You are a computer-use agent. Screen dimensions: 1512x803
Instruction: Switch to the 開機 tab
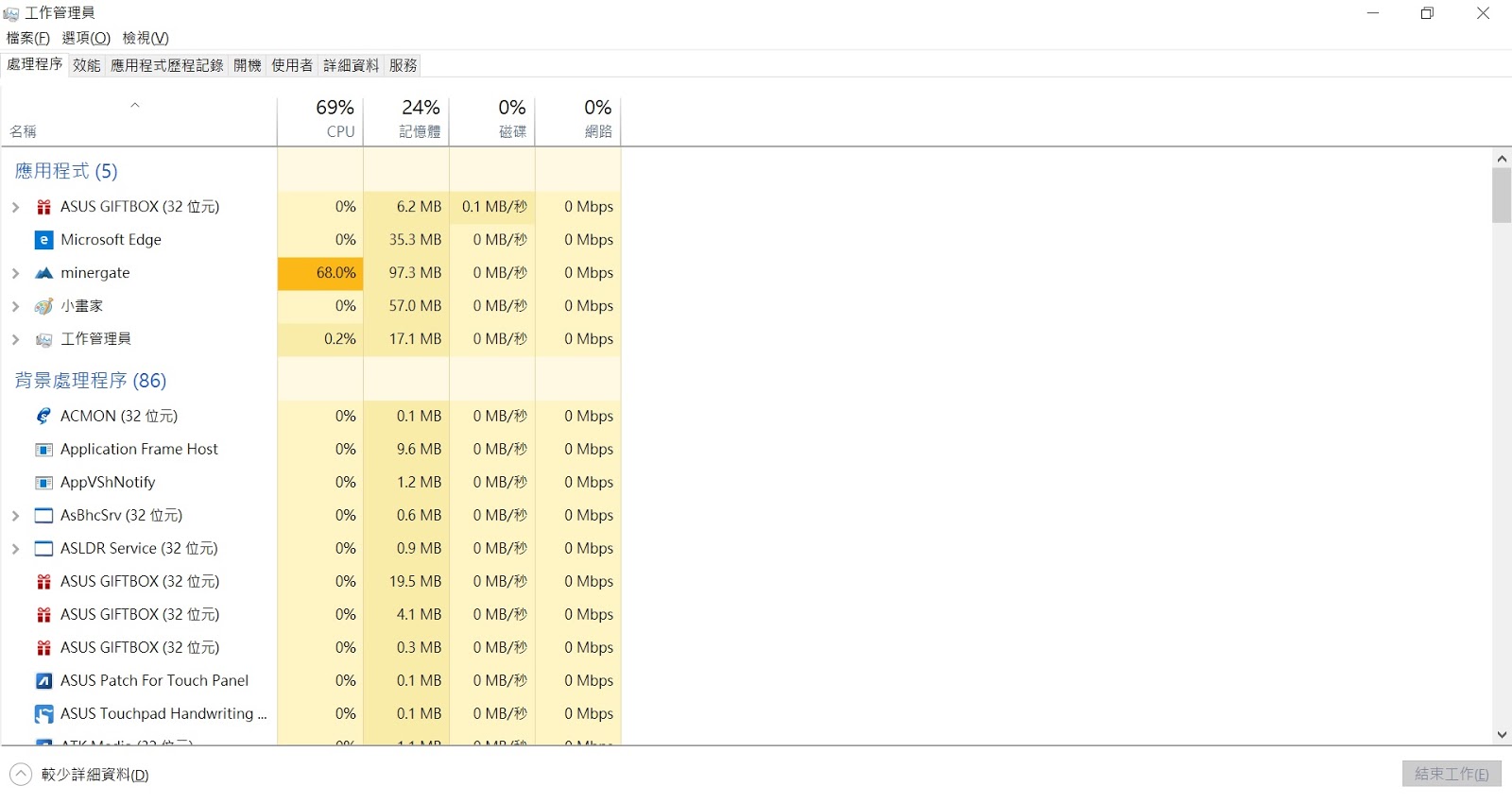248,65
